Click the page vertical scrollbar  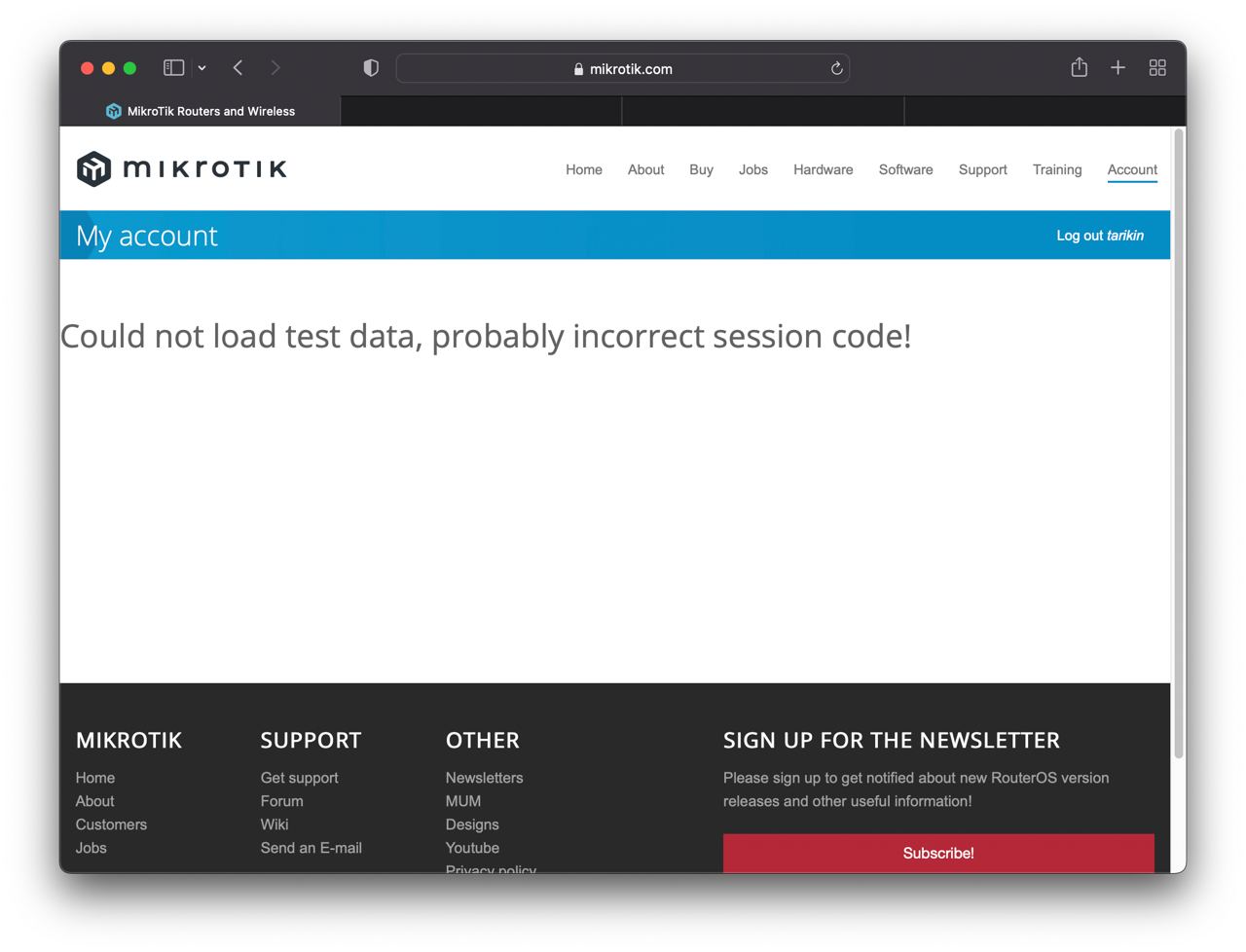[x=1179, y=444]
